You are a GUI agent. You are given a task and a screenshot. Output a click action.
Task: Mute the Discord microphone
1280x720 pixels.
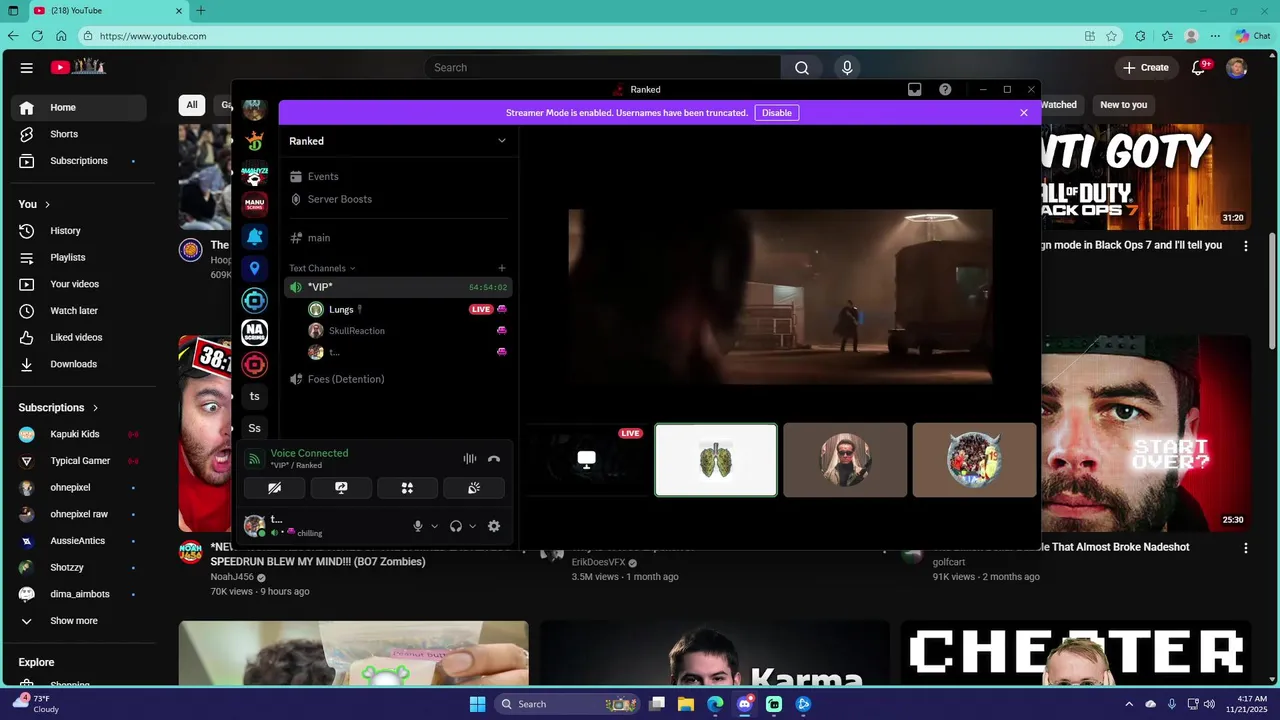click(x=419, y=526)
